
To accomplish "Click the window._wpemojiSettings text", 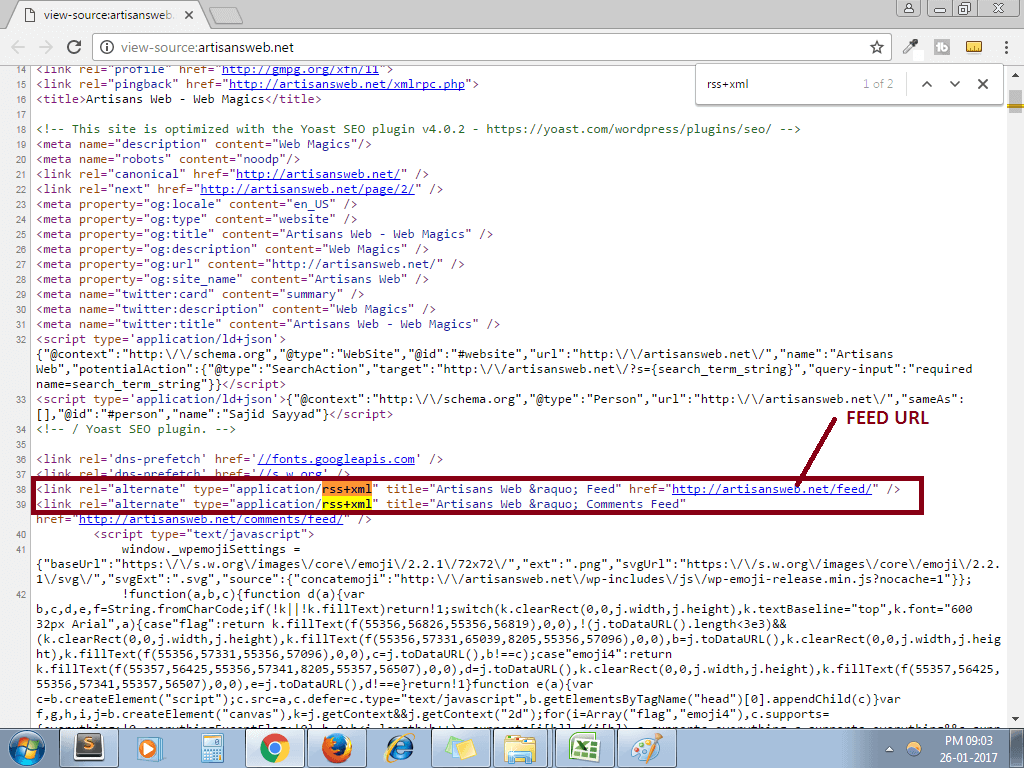I will click(x=210, y=550).
